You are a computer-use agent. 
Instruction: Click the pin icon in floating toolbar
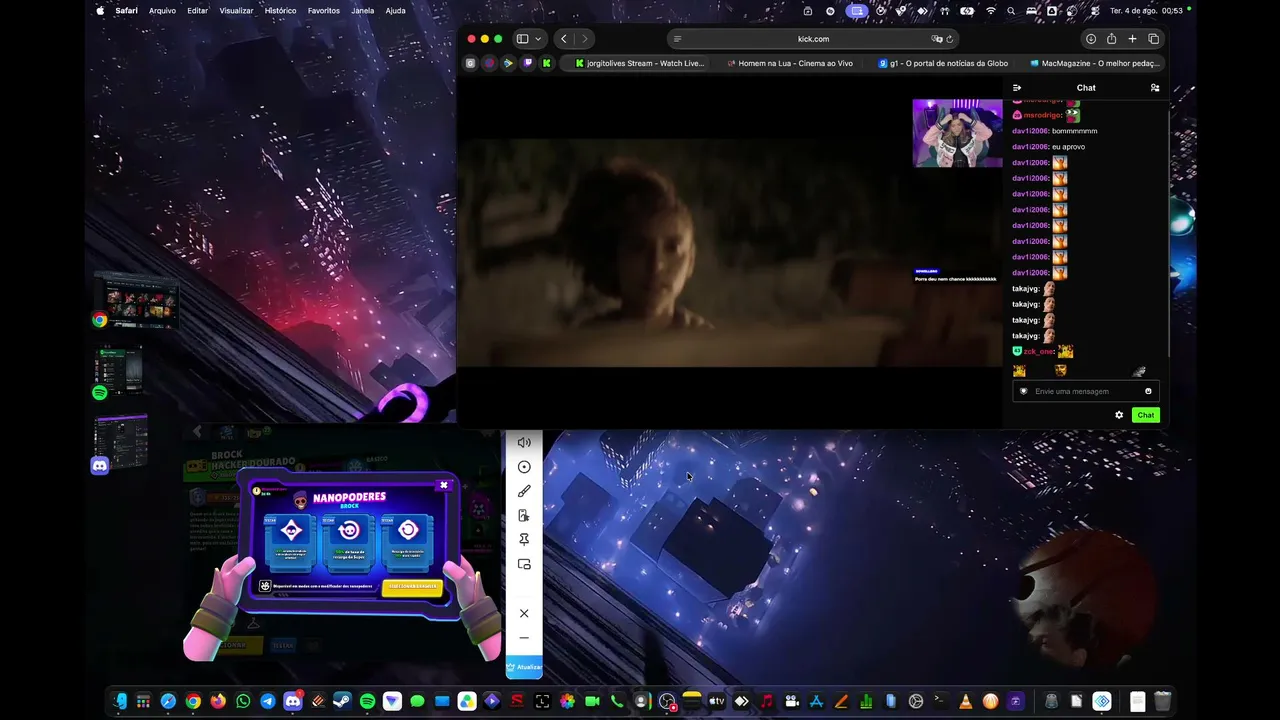(x=524, y=540)
